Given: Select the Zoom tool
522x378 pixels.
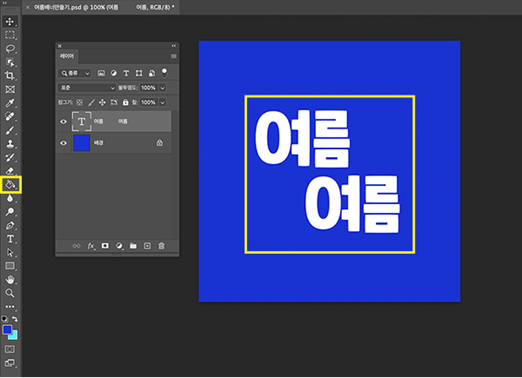Looking at the screenshot, I should [x=10, y=293].
